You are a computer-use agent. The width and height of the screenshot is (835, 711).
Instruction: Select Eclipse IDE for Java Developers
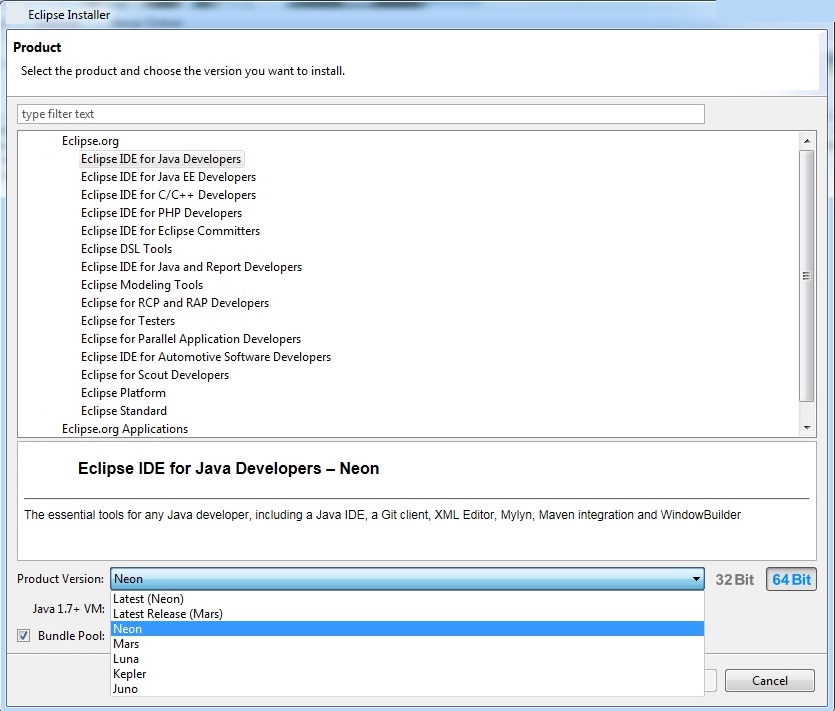tap(161, 159)
